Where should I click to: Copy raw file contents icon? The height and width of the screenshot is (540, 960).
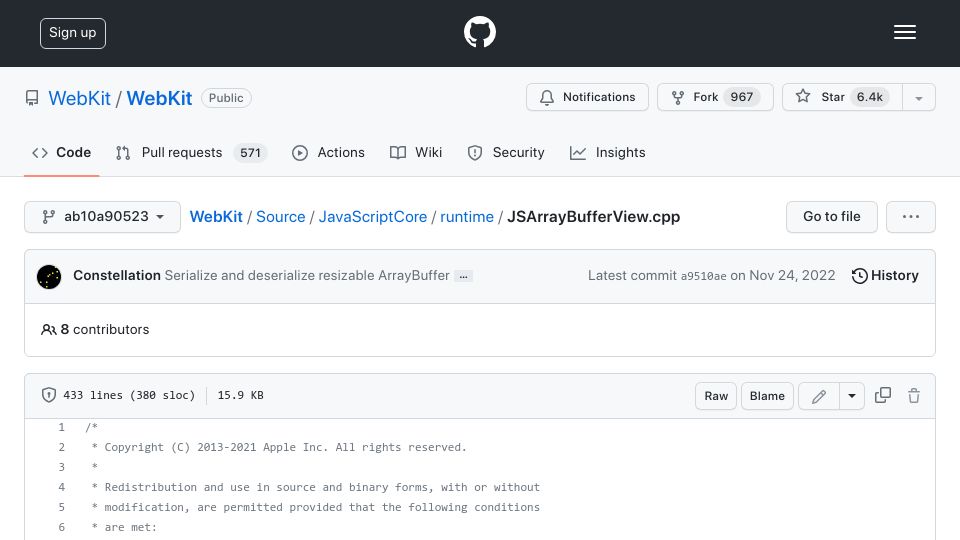pyautogui.click(x=883, y=396)
